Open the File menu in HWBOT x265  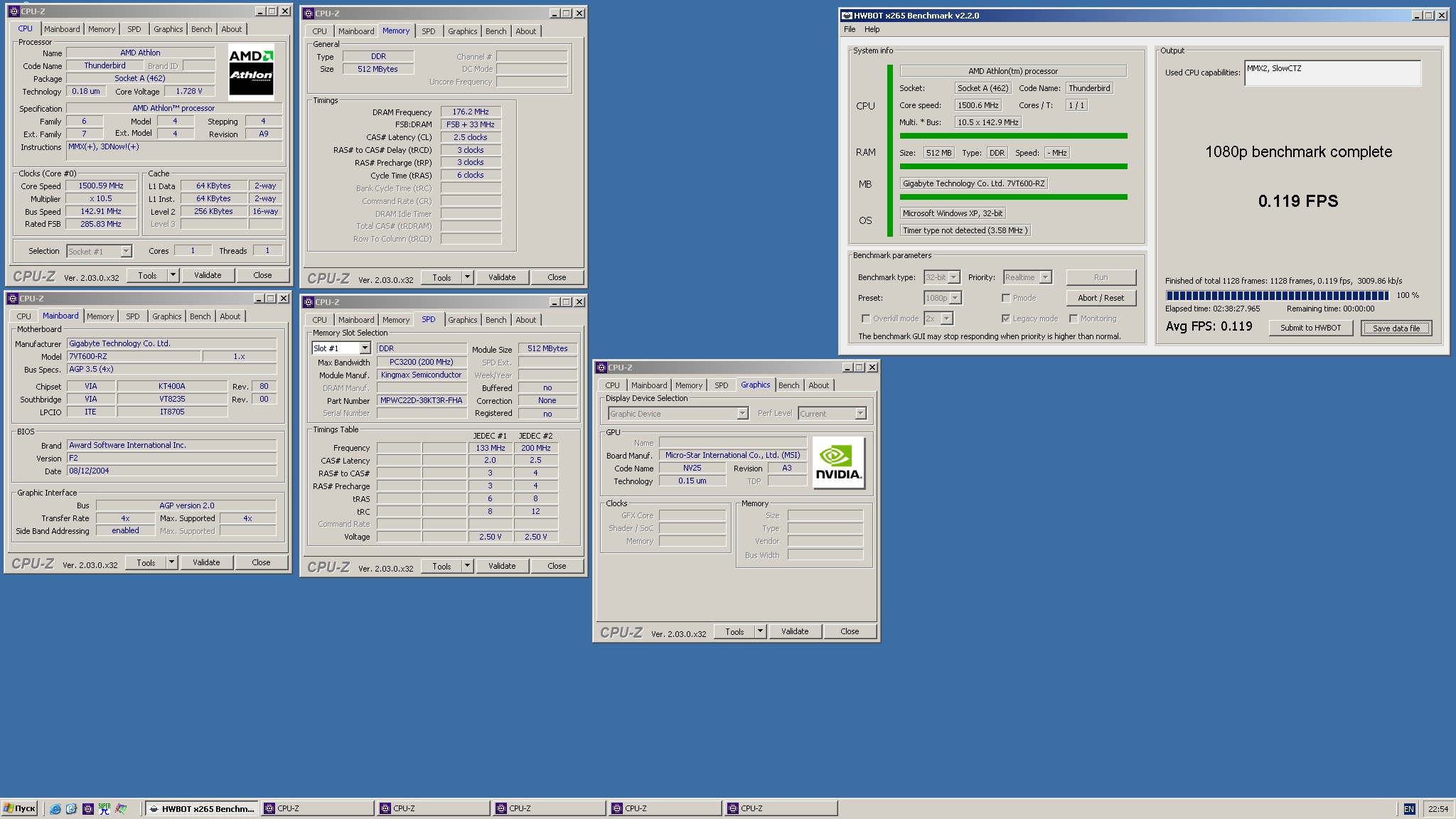[850, 29]
